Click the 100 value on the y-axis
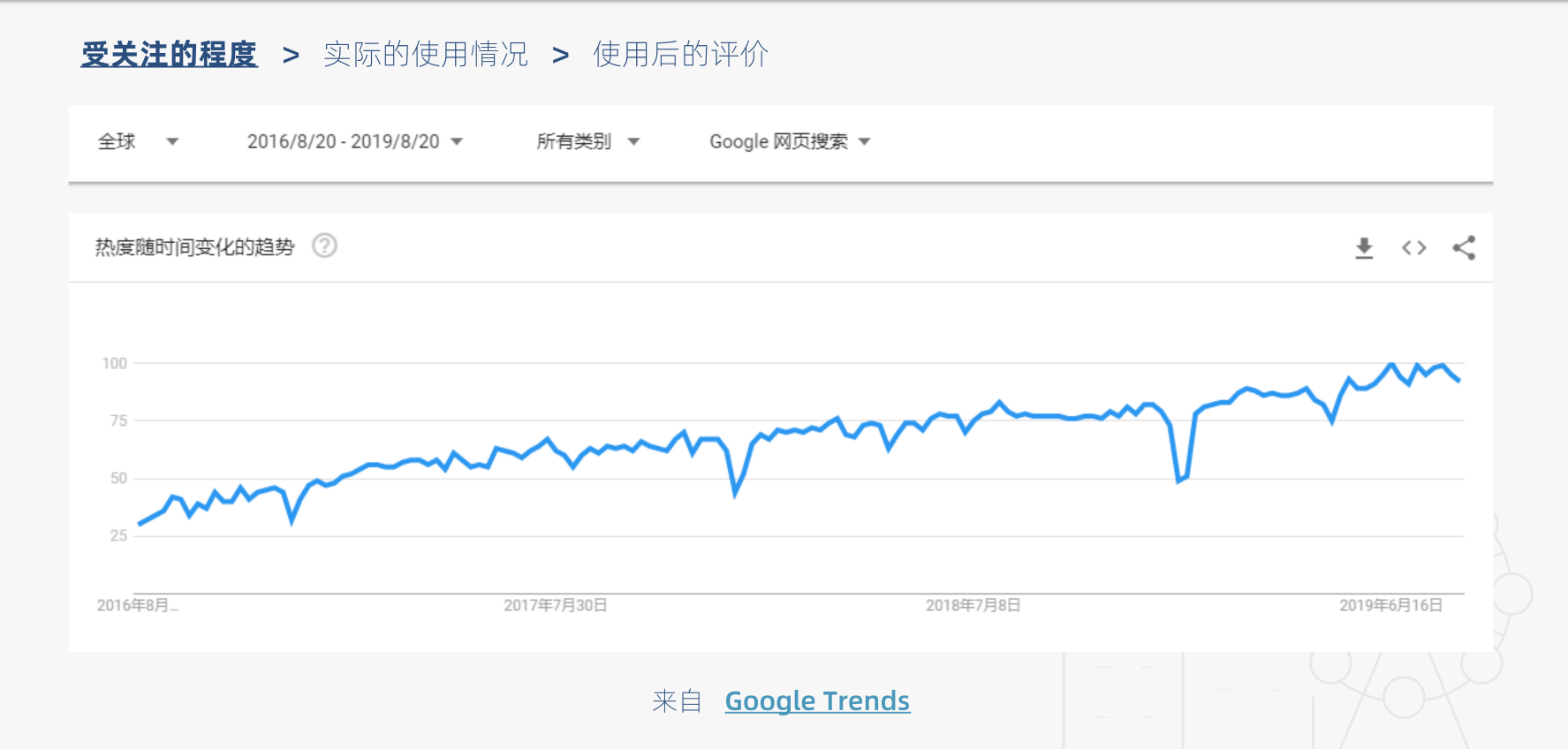Viewport: 1568px width, 749px height. tap(115, 363)
